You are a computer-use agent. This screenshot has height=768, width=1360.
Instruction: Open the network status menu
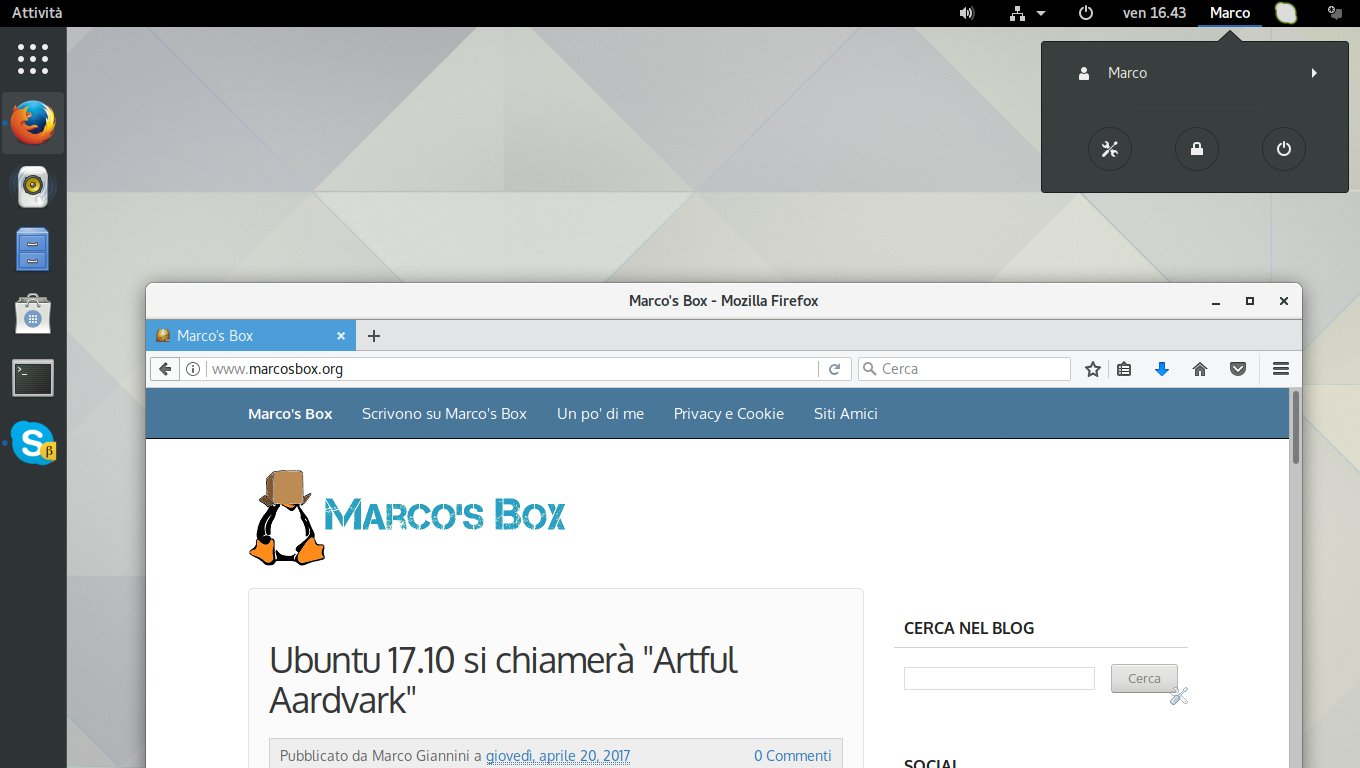[x=1027, y=13]
